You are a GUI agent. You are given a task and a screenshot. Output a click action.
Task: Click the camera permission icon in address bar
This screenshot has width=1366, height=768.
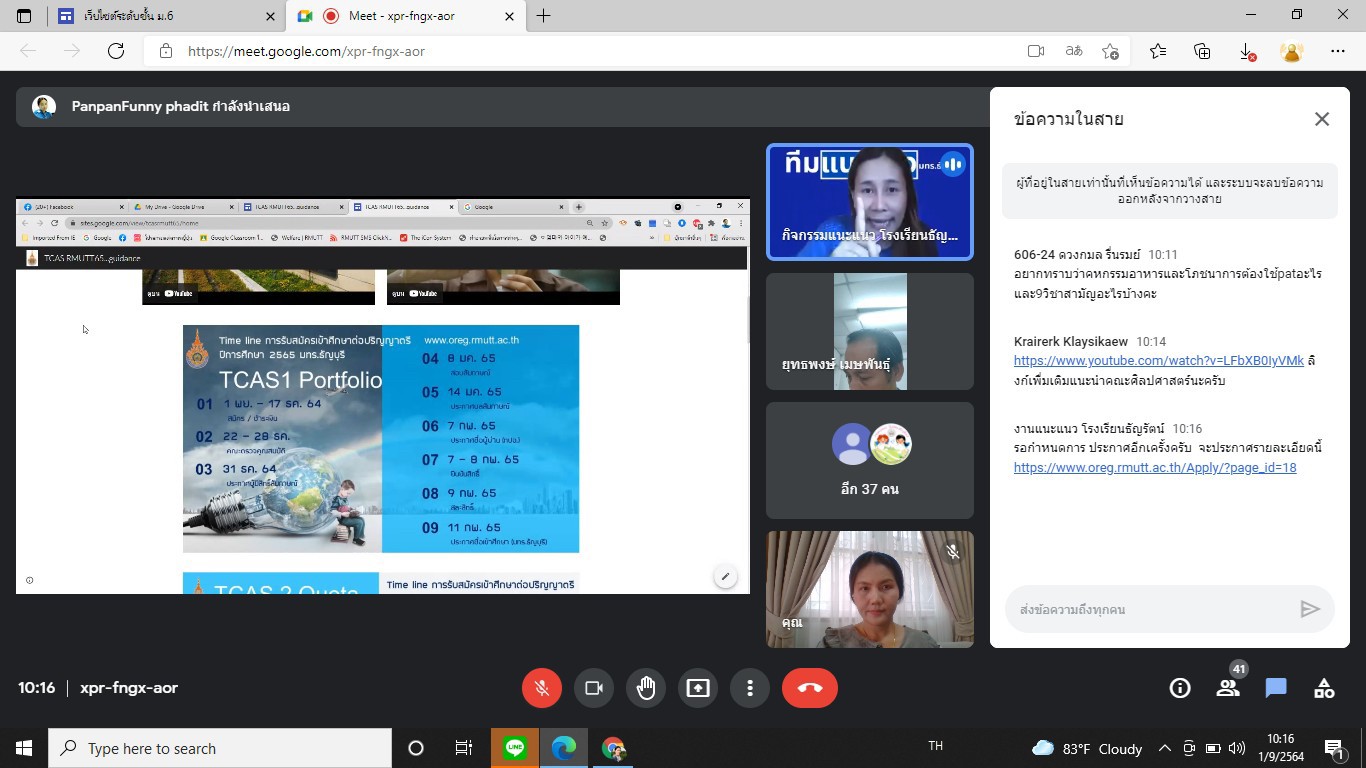pyautogui.click(x=1036, y=51)
